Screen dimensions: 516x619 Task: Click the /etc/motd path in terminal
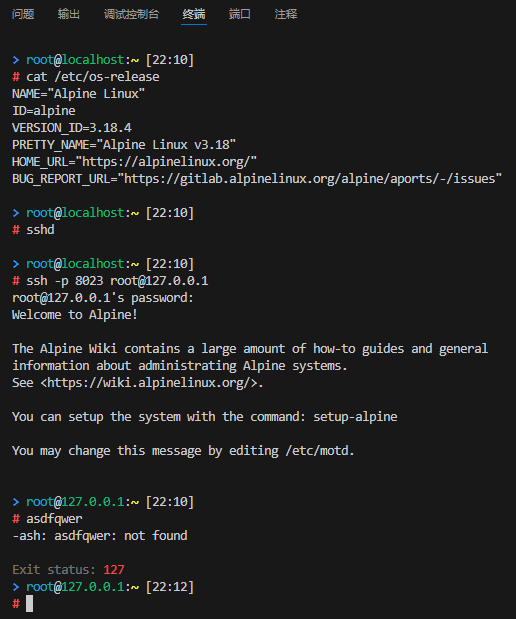(317, 451)
